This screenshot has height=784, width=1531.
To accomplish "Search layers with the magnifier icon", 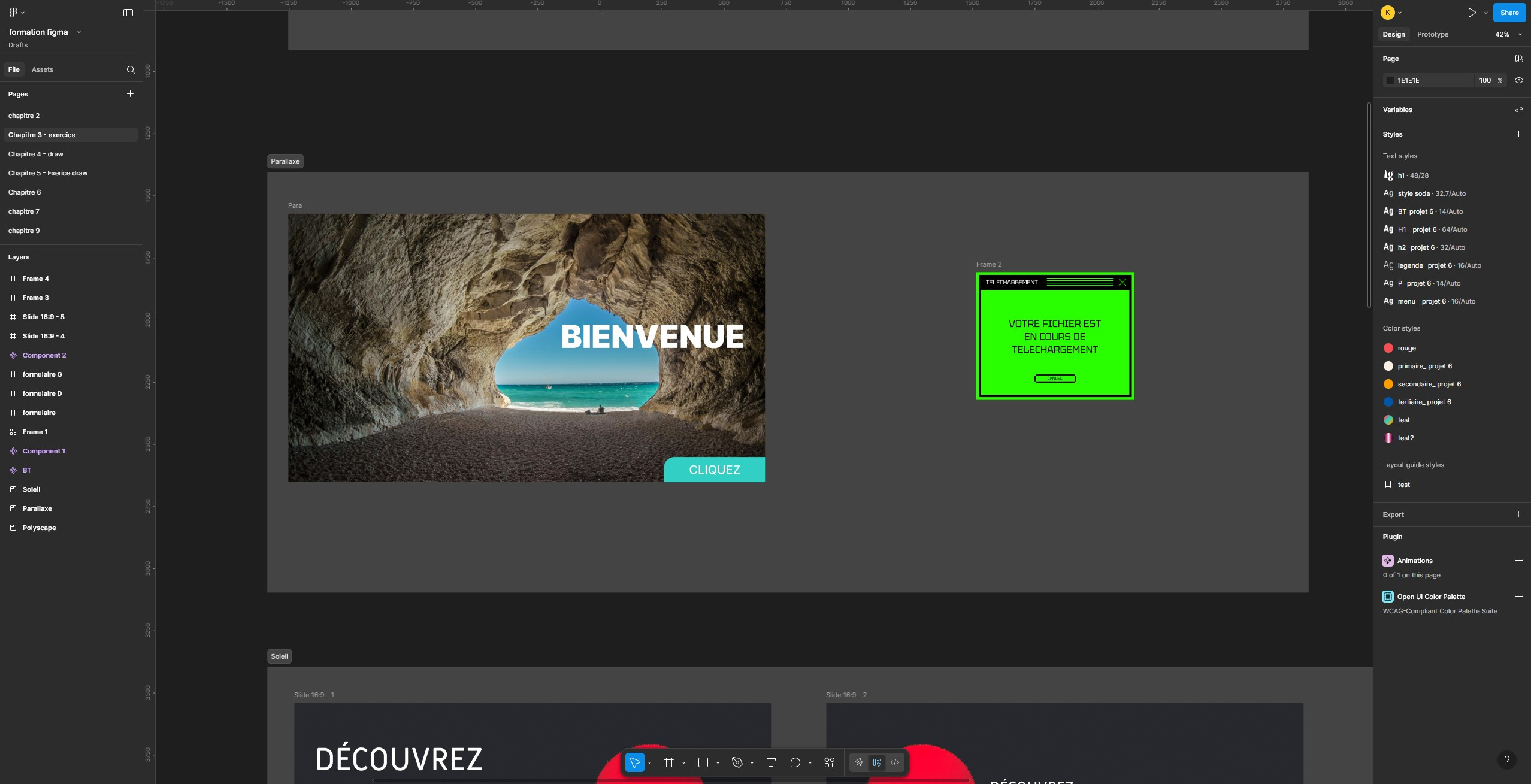I will [131, 69].
